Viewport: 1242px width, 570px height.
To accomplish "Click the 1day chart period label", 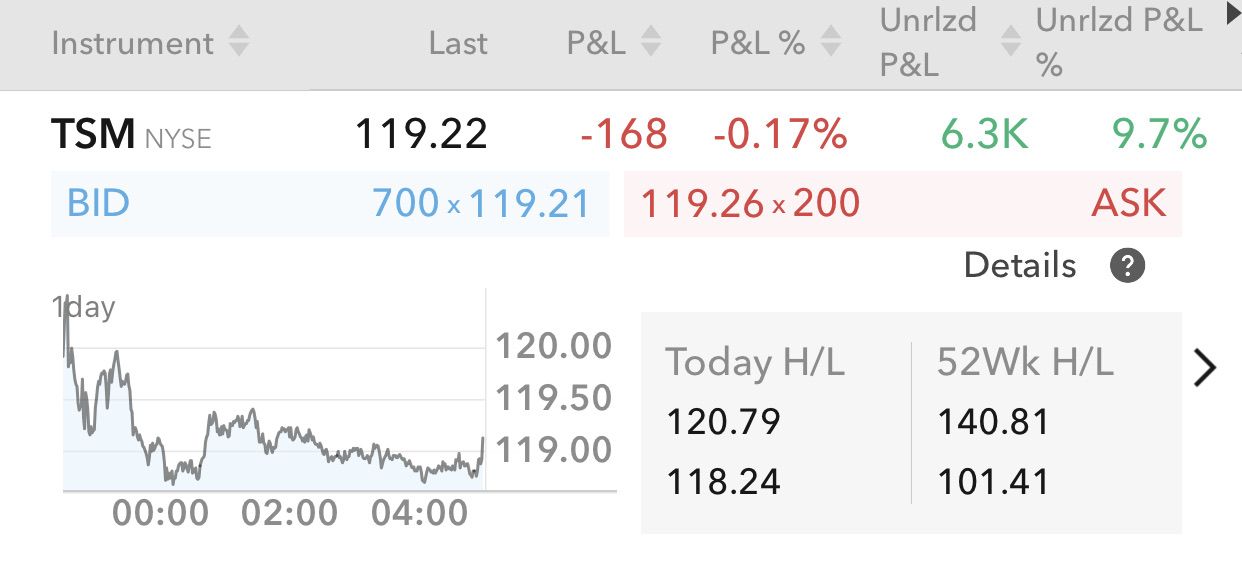I will click(84, 307).
